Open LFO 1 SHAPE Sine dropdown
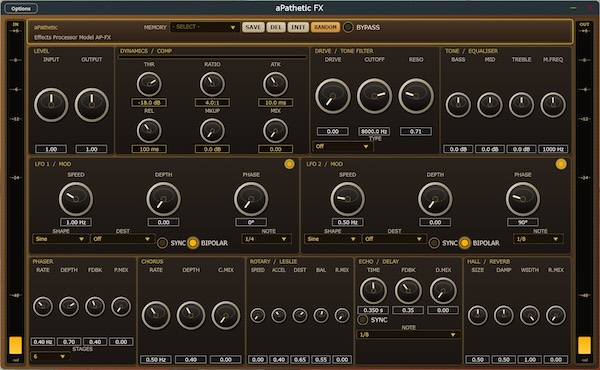The width and height of the screenshot is (600, 370). [60, 239]
